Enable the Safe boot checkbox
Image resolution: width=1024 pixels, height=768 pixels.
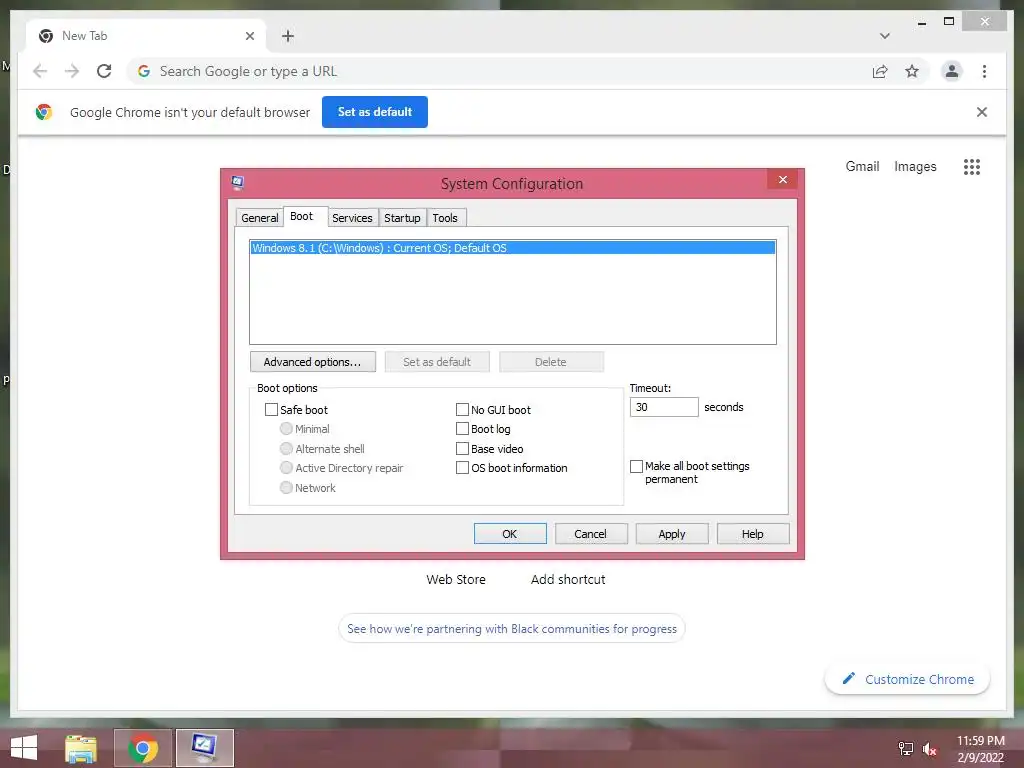coord(271,409)
